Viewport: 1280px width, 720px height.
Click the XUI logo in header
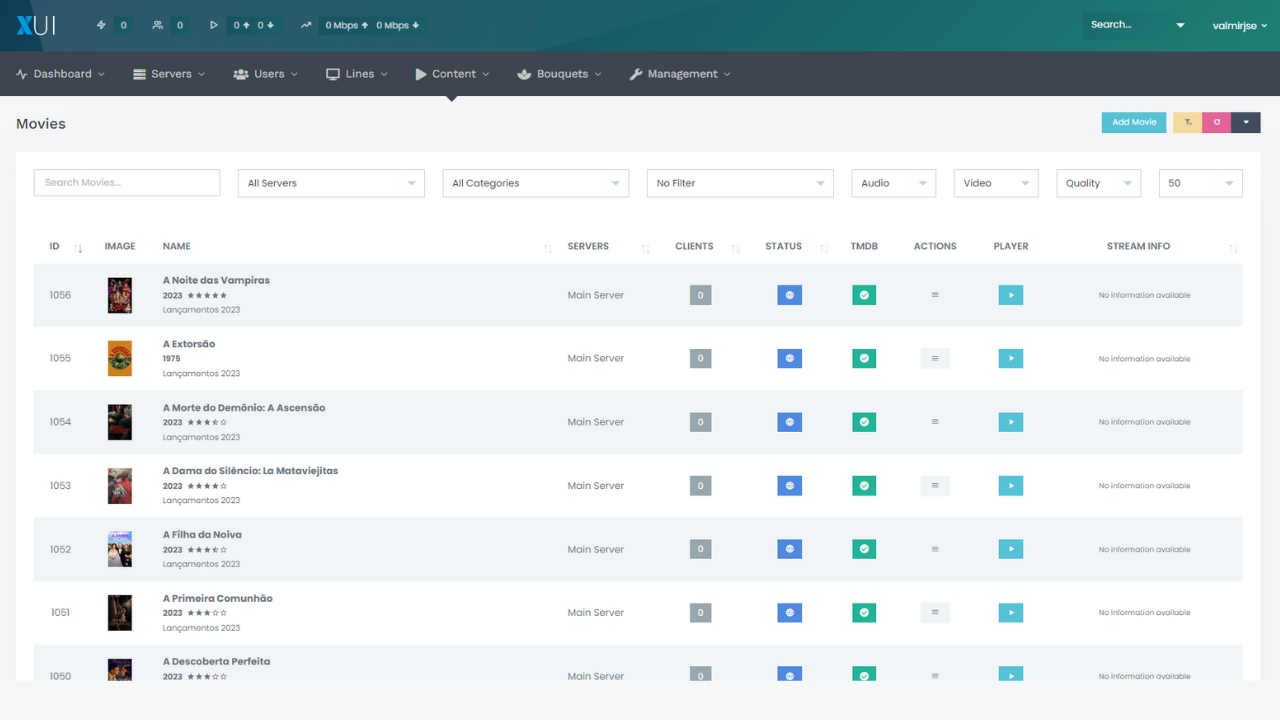pos(35,25)
